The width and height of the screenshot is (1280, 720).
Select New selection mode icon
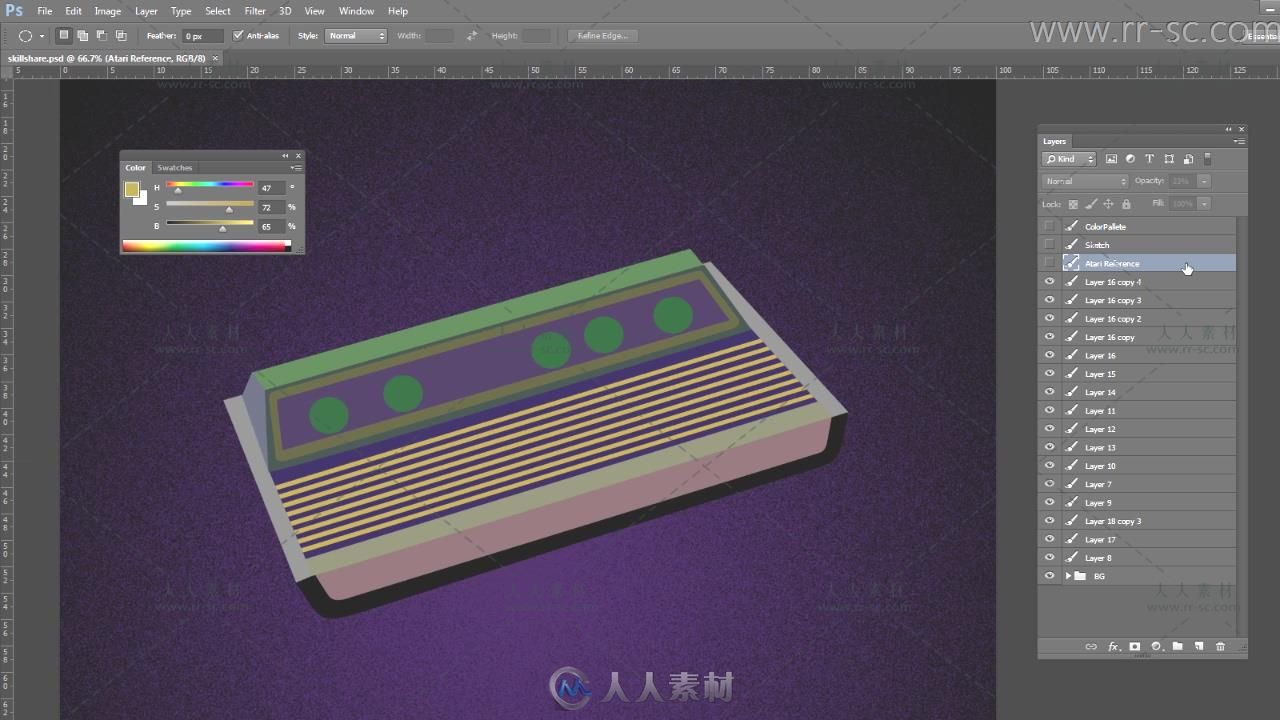coord(64,35)
